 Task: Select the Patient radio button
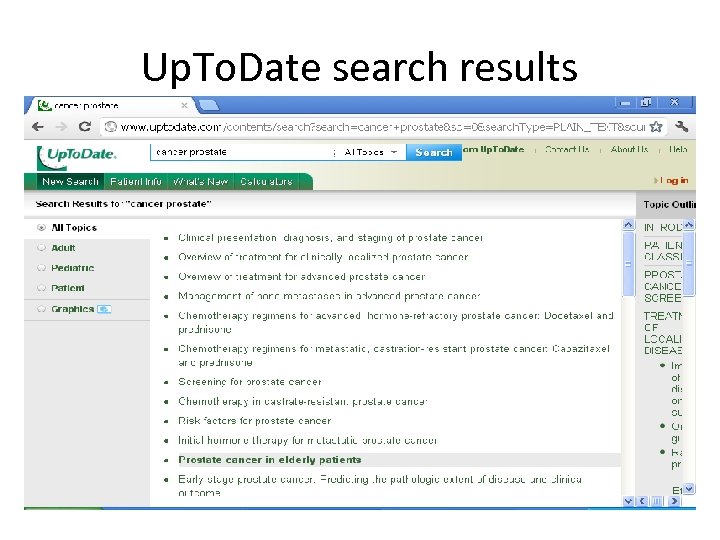click(x=41, y=288)
